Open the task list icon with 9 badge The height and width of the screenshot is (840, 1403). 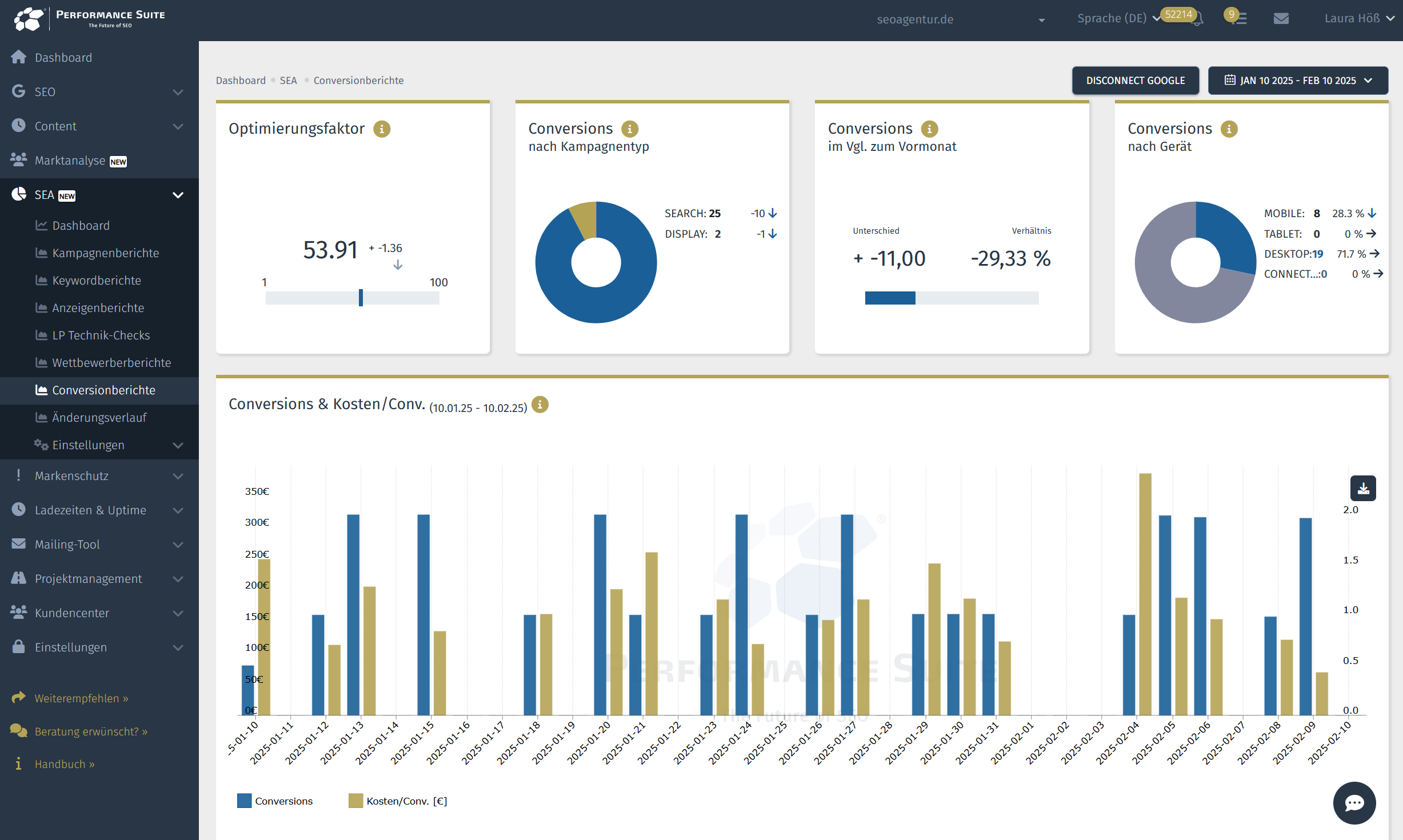click(1240, 19)
